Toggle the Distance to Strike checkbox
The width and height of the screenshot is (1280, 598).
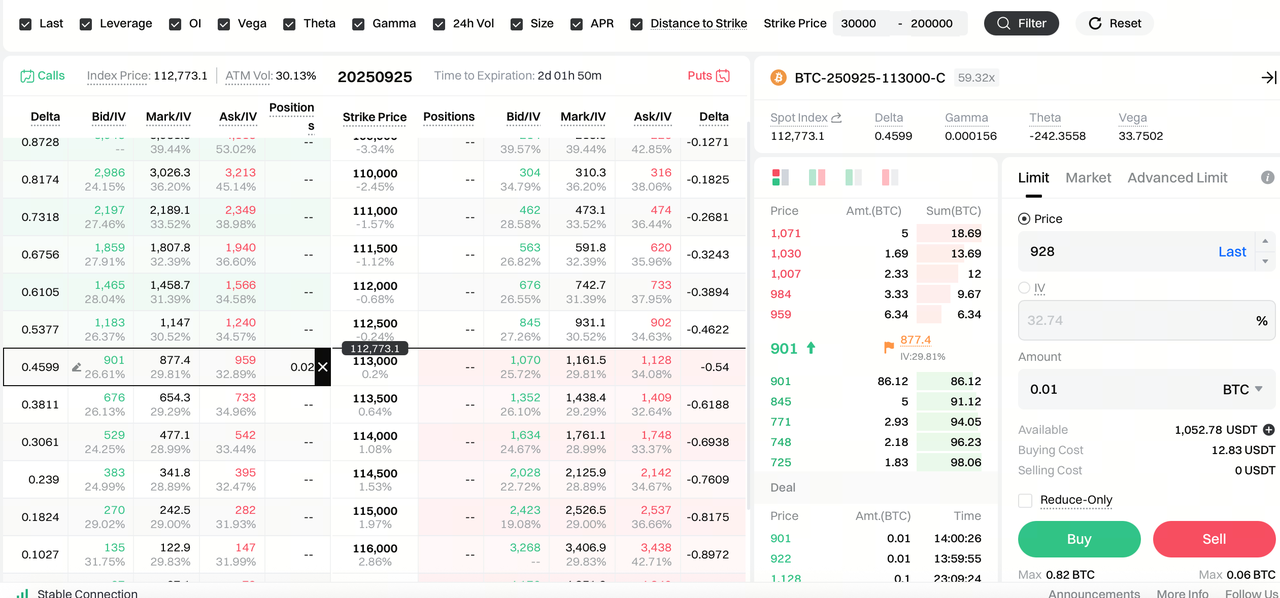coord(636,24)
